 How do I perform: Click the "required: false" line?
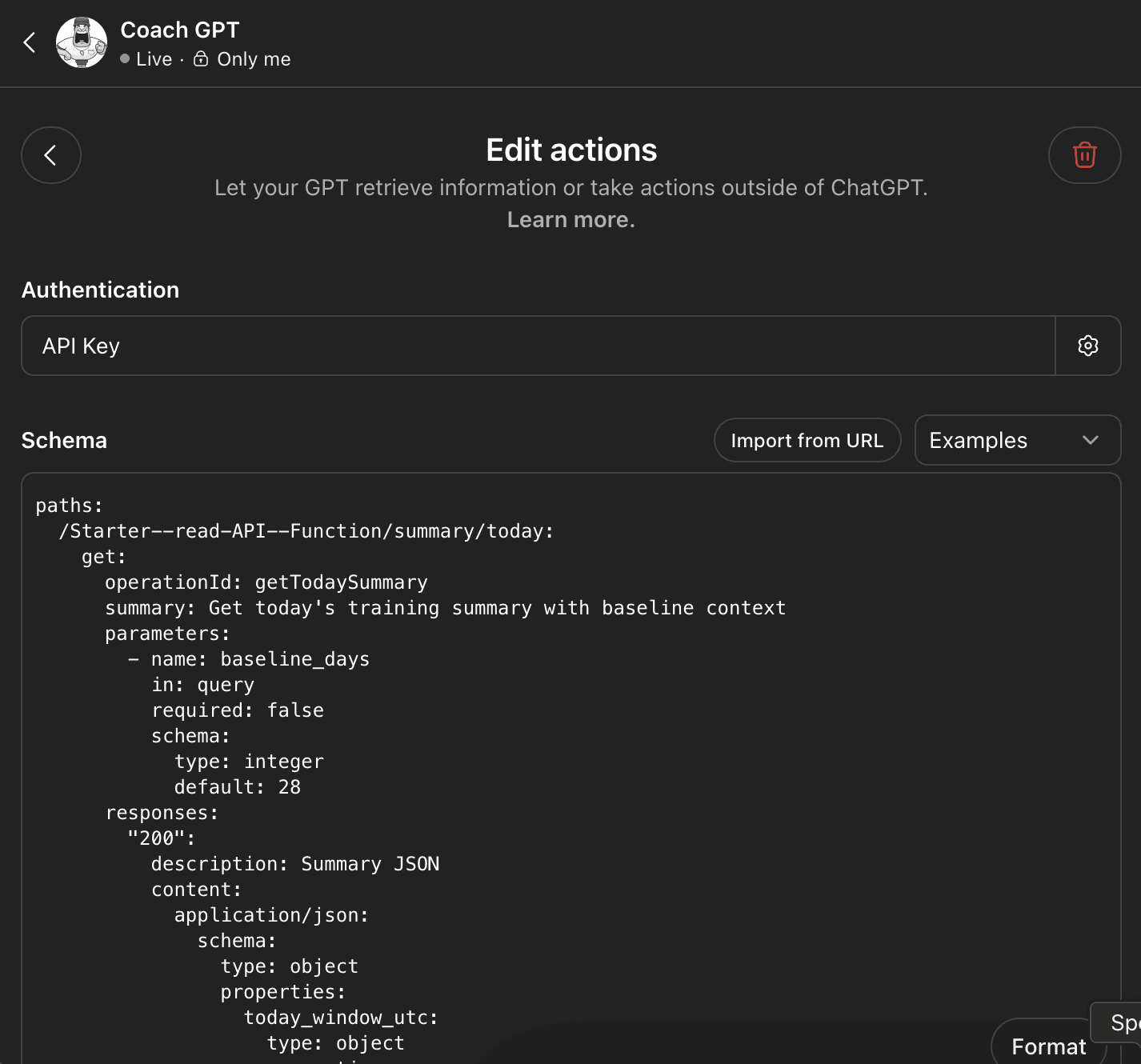pyautogui.click(x=238, y=710)
